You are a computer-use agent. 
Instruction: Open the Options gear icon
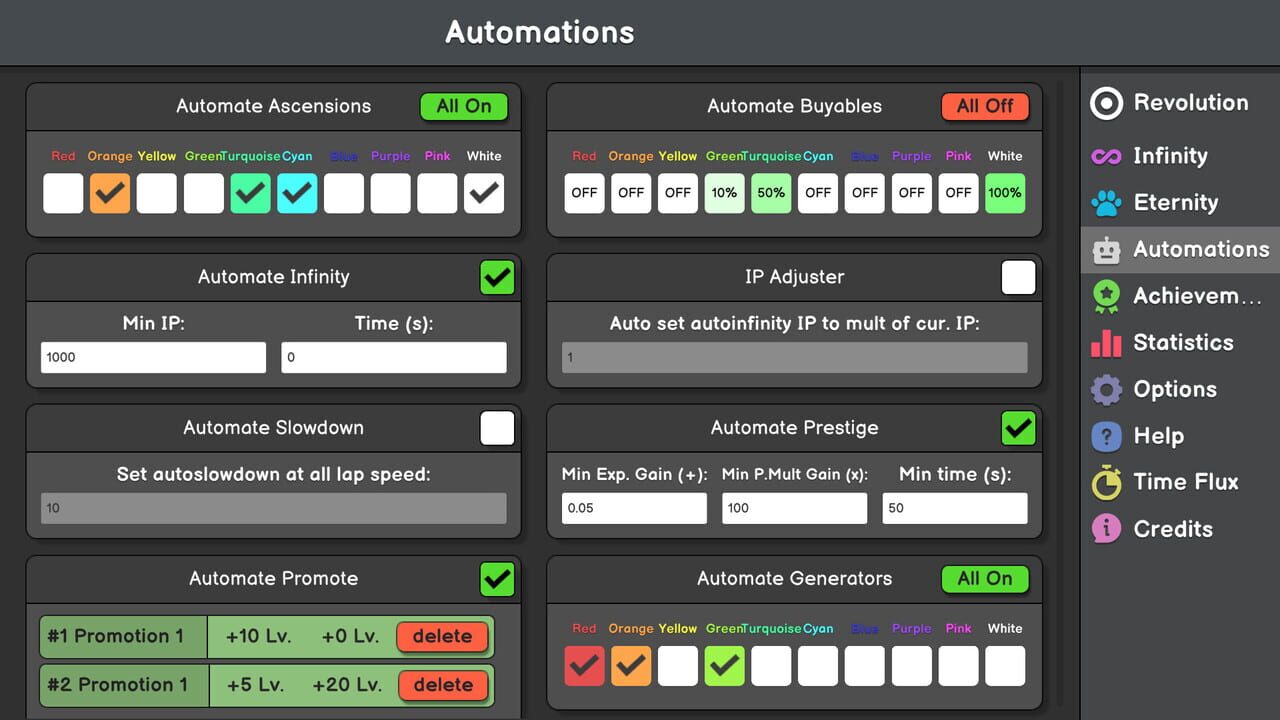(x=1107, y=389)
